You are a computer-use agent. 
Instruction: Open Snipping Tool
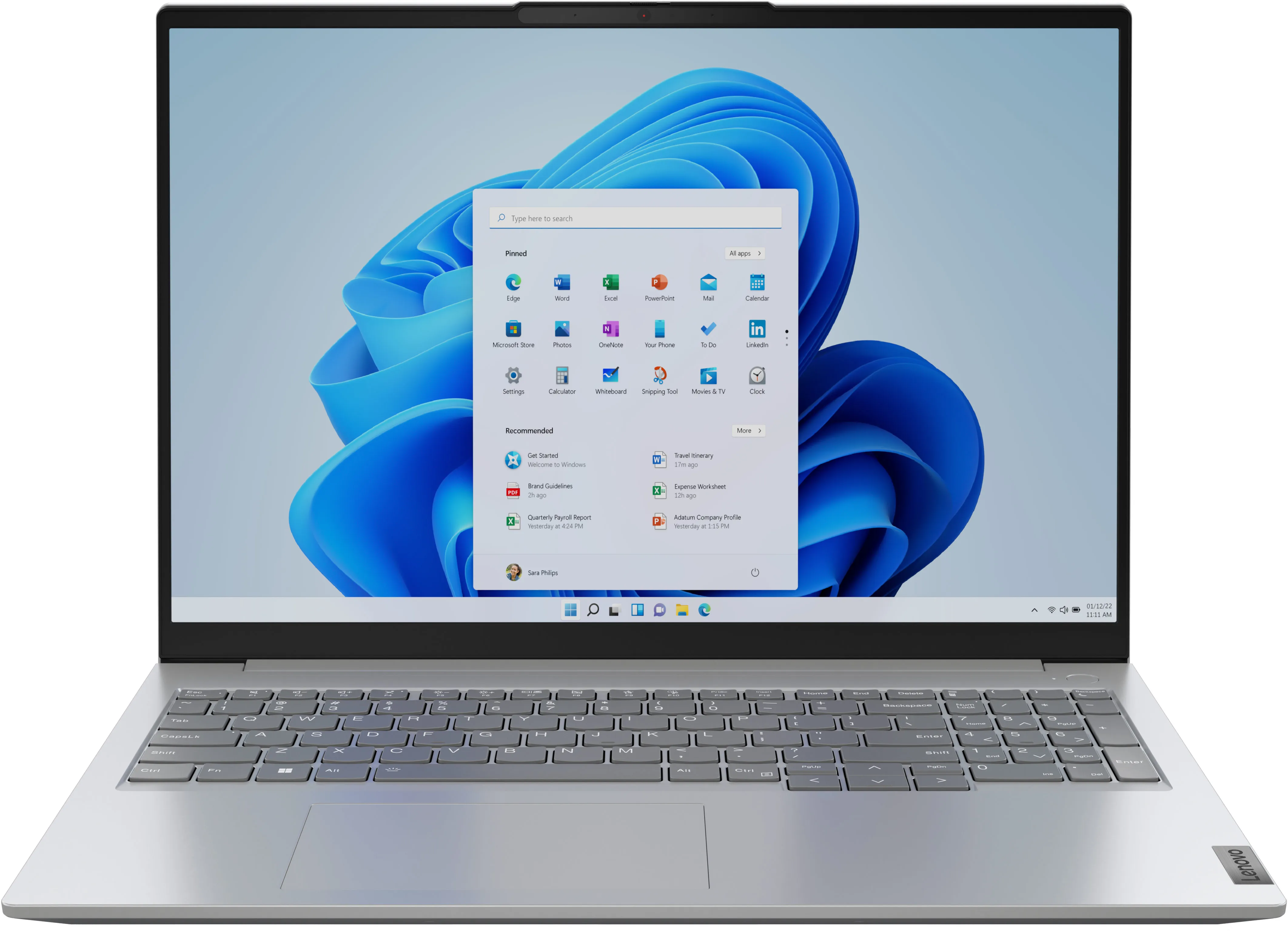660,375
